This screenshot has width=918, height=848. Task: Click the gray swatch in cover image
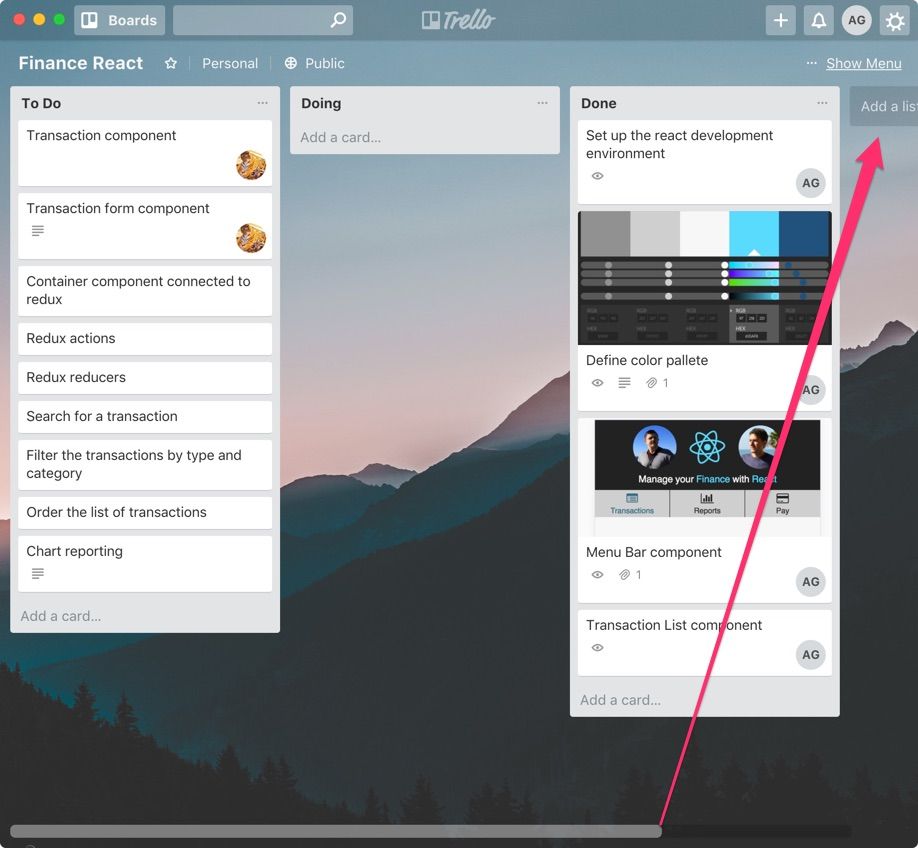[x=604, y=234]
